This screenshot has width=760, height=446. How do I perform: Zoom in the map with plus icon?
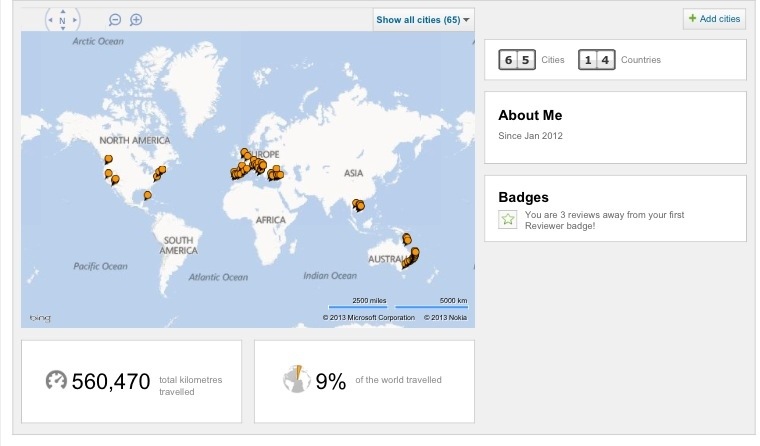pyautogui.click(x=136, y=20)
